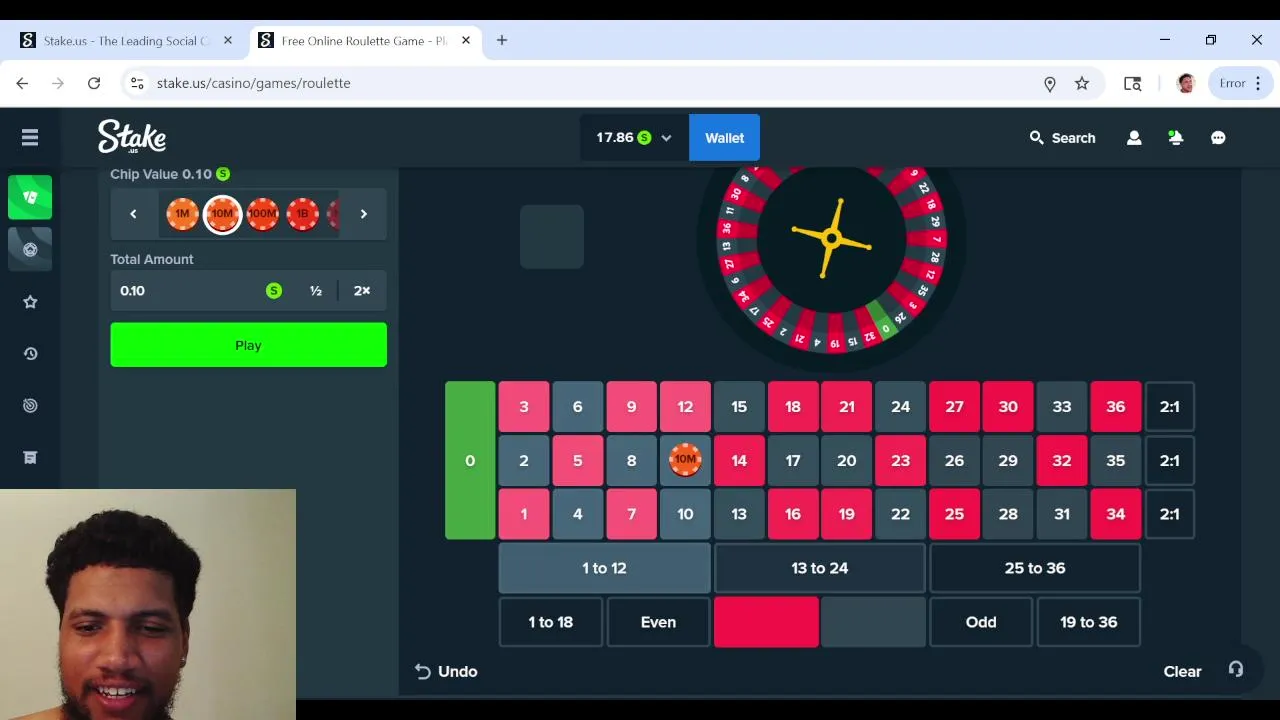Open the Chrome Error menu button
The image size is (1280, 720).
(1241, 83)
